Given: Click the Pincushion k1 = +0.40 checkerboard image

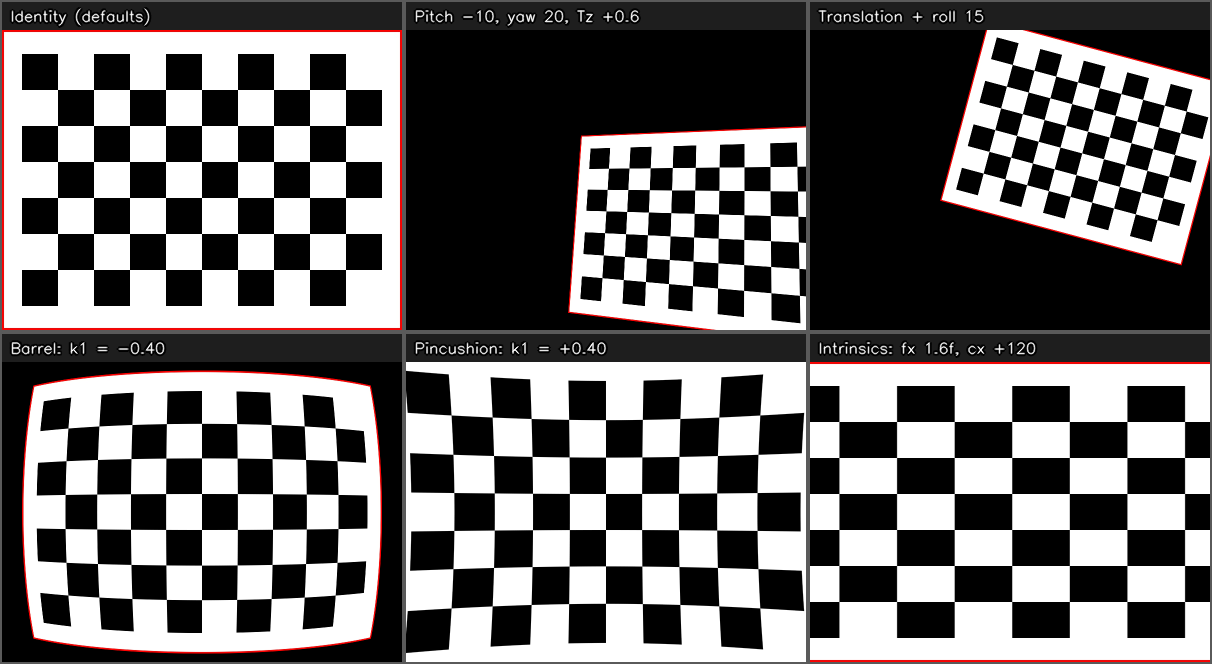Looking at the screenshot, I should tap(606, 512).
